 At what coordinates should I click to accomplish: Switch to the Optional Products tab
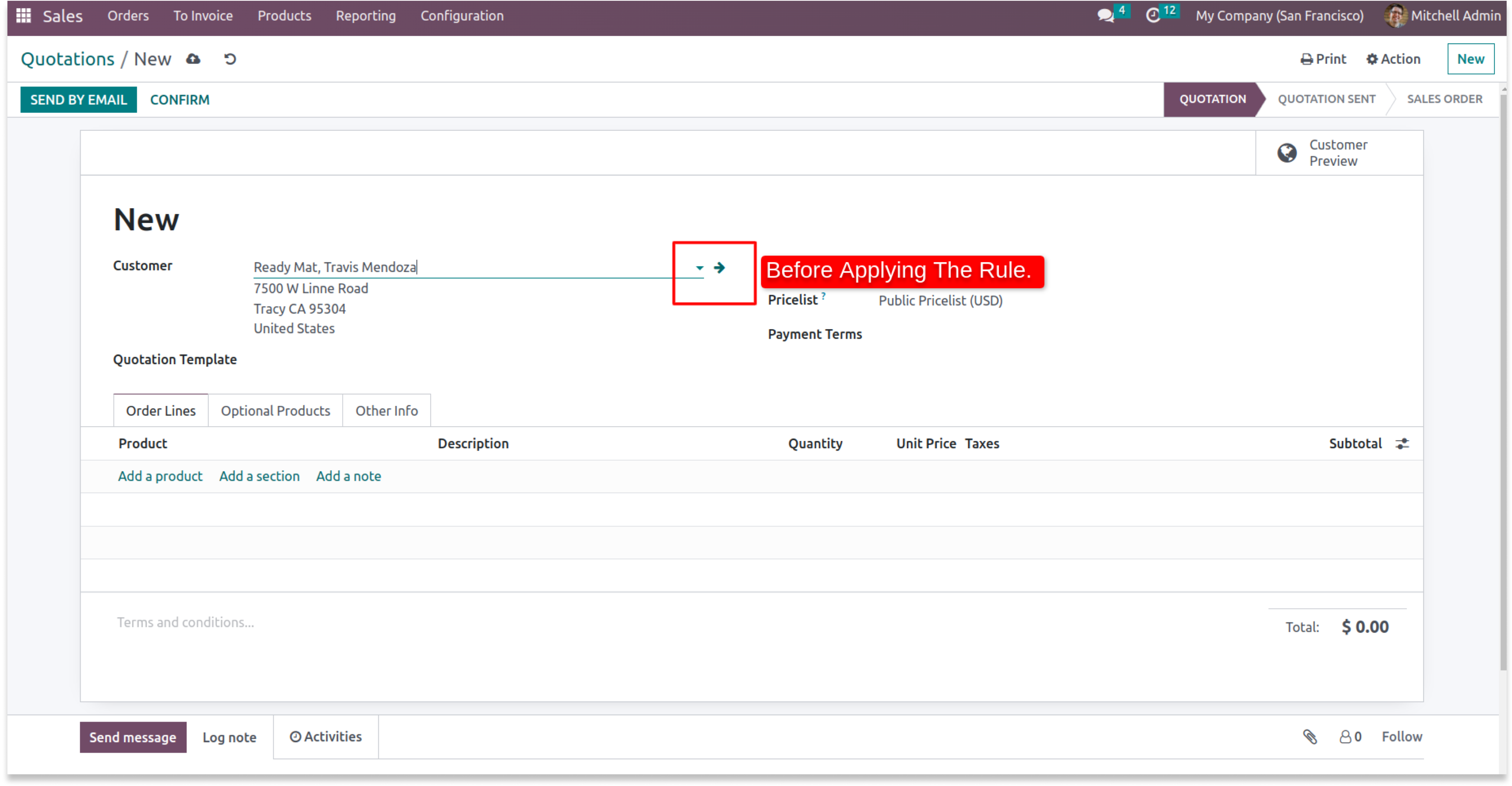pos(275,411)
